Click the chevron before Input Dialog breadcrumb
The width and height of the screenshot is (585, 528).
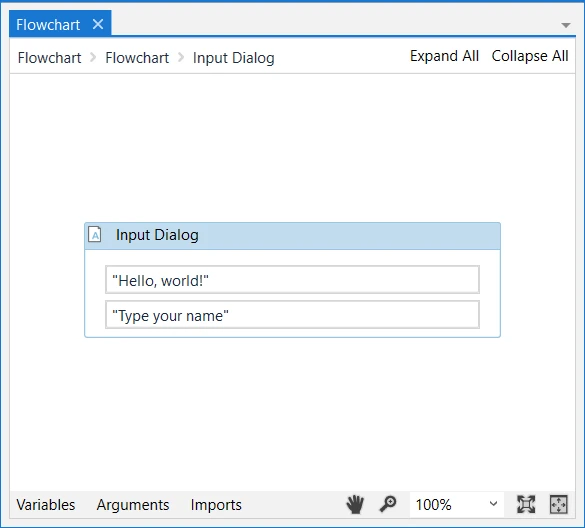click(181, 57)
